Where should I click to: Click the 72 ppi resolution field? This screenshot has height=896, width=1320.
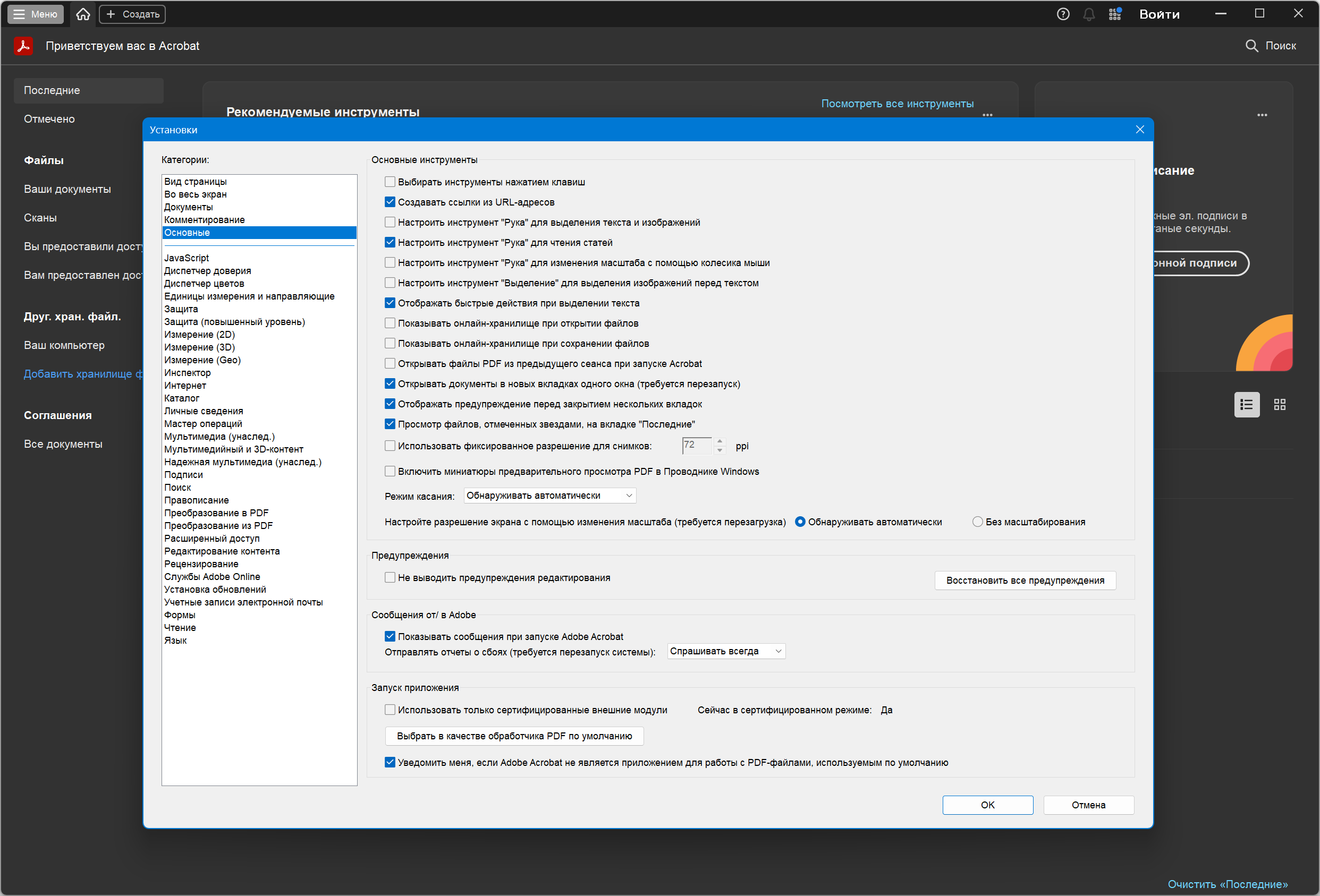(x=696, y=446)
